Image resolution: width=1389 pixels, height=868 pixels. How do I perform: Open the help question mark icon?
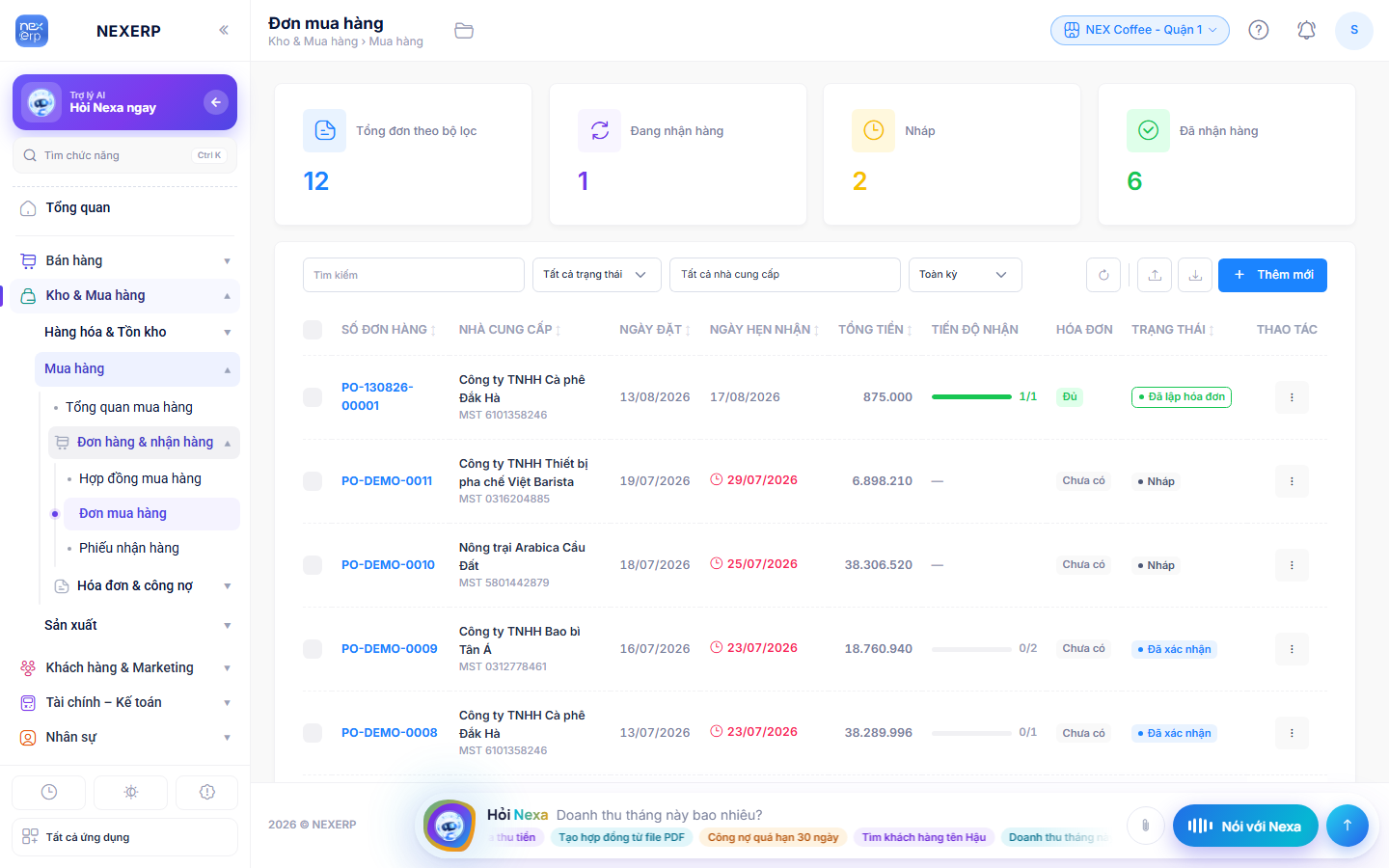click(1259, 30)
